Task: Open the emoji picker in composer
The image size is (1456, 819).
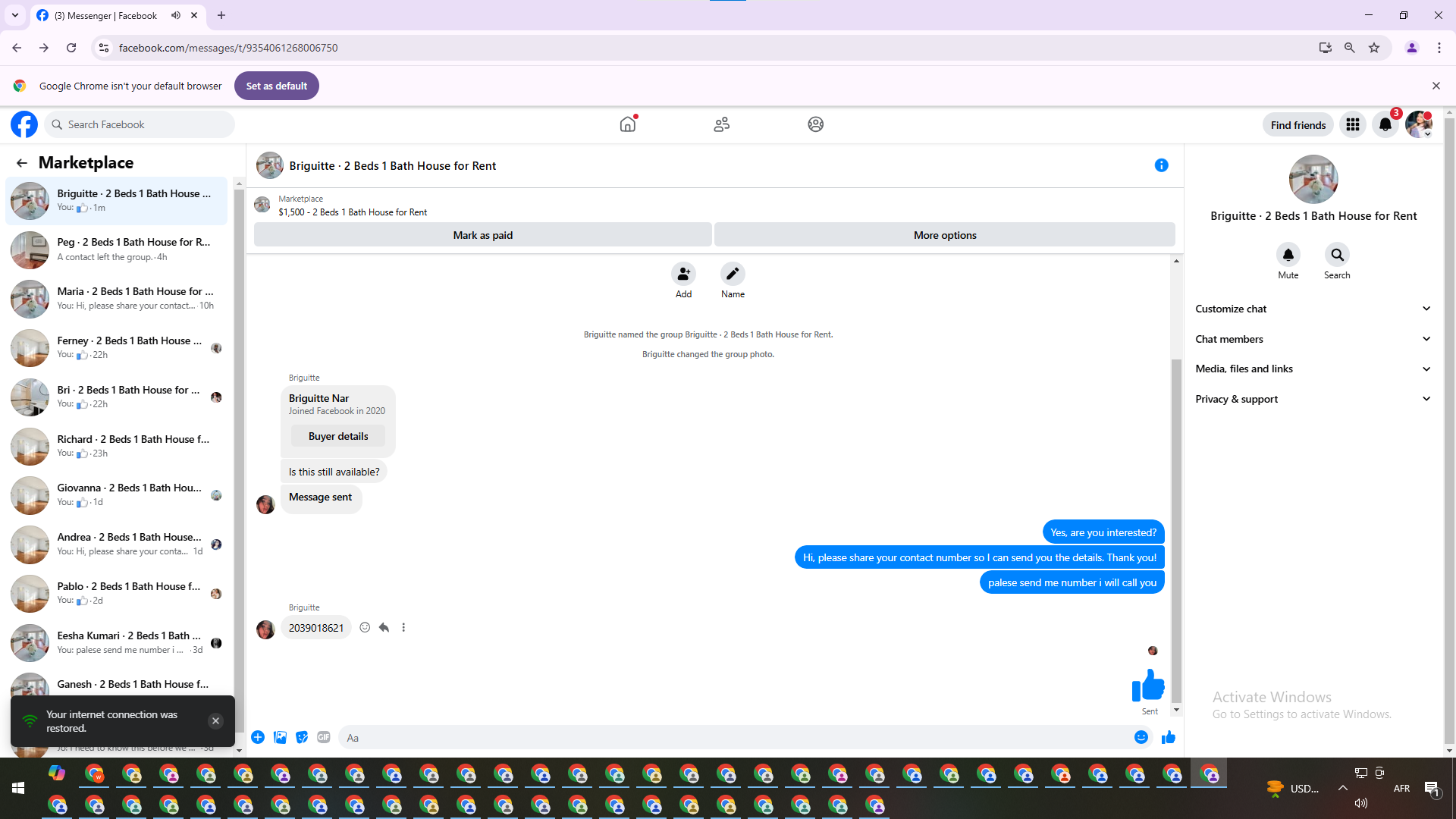Action: coord(1141,738)
